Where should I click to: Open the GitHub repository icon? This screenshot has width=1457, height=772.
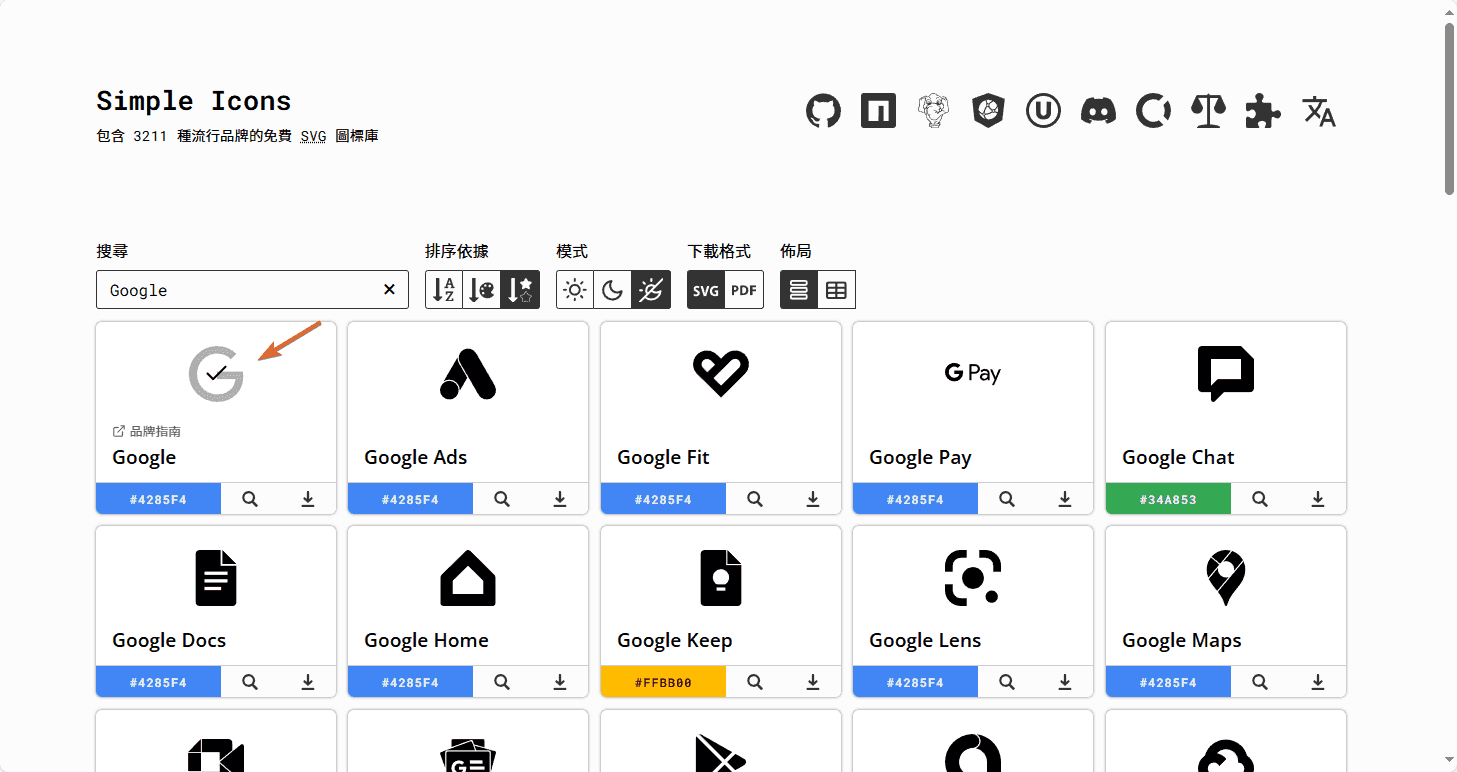pyautogui.click(x=824, y=111)
